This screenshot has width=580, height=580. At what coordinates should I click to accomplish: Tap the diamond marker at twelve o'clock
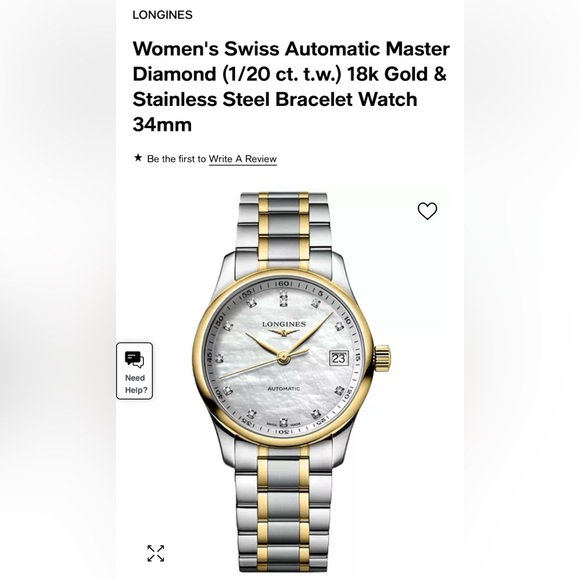[283, 298]
